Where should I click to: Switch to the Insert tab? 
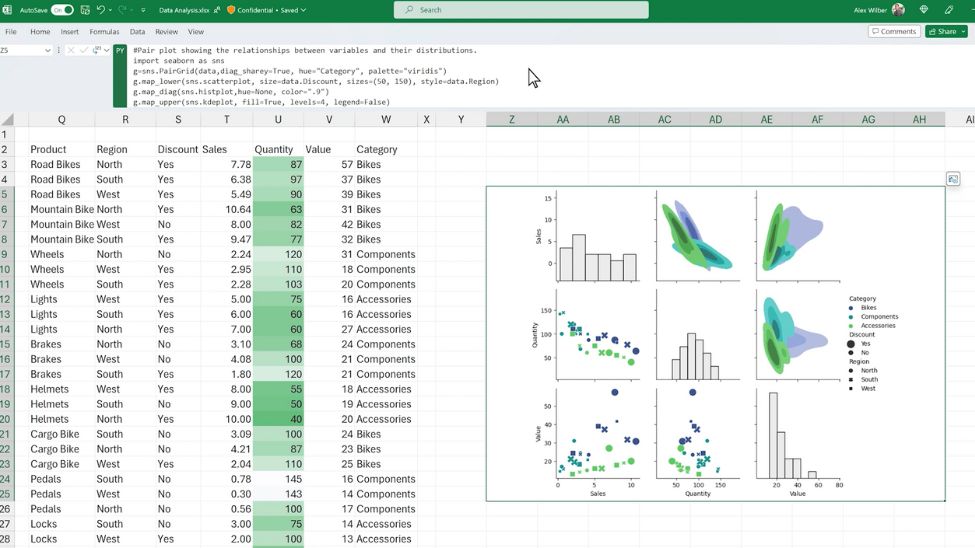[x=69, y=32]
